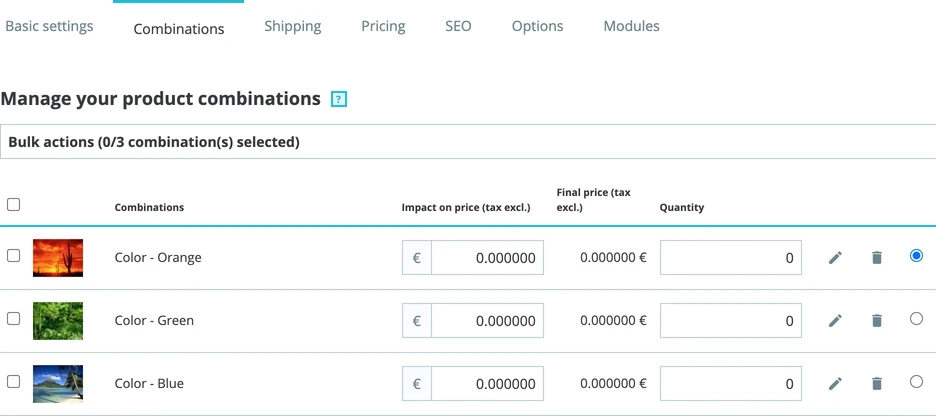The width and height of the screenshot is (936, 416).
Task: Tick the select-all combinations checkbox
Action: [x=13, y=205]
